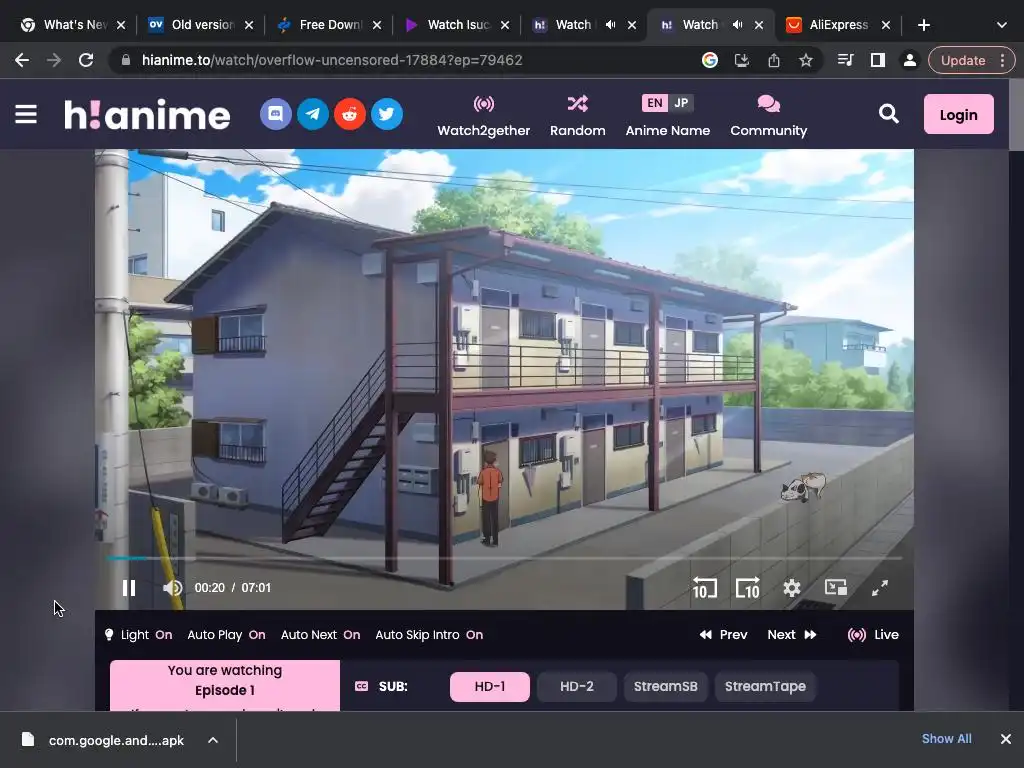Click the hianime logo
Image resolution: width=1024 pixels, height=768 pixels.
point(147,115)
